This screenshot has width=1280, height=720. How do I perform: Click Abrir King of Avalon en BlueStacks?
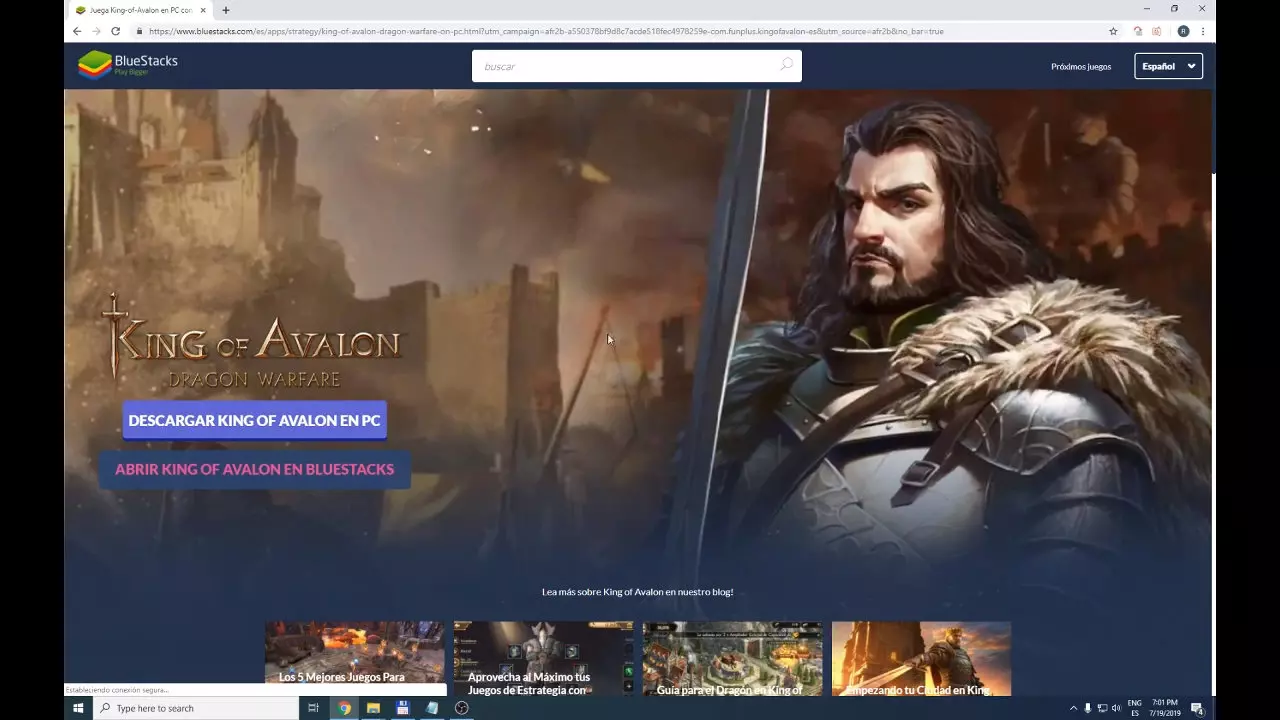point(254,469)
